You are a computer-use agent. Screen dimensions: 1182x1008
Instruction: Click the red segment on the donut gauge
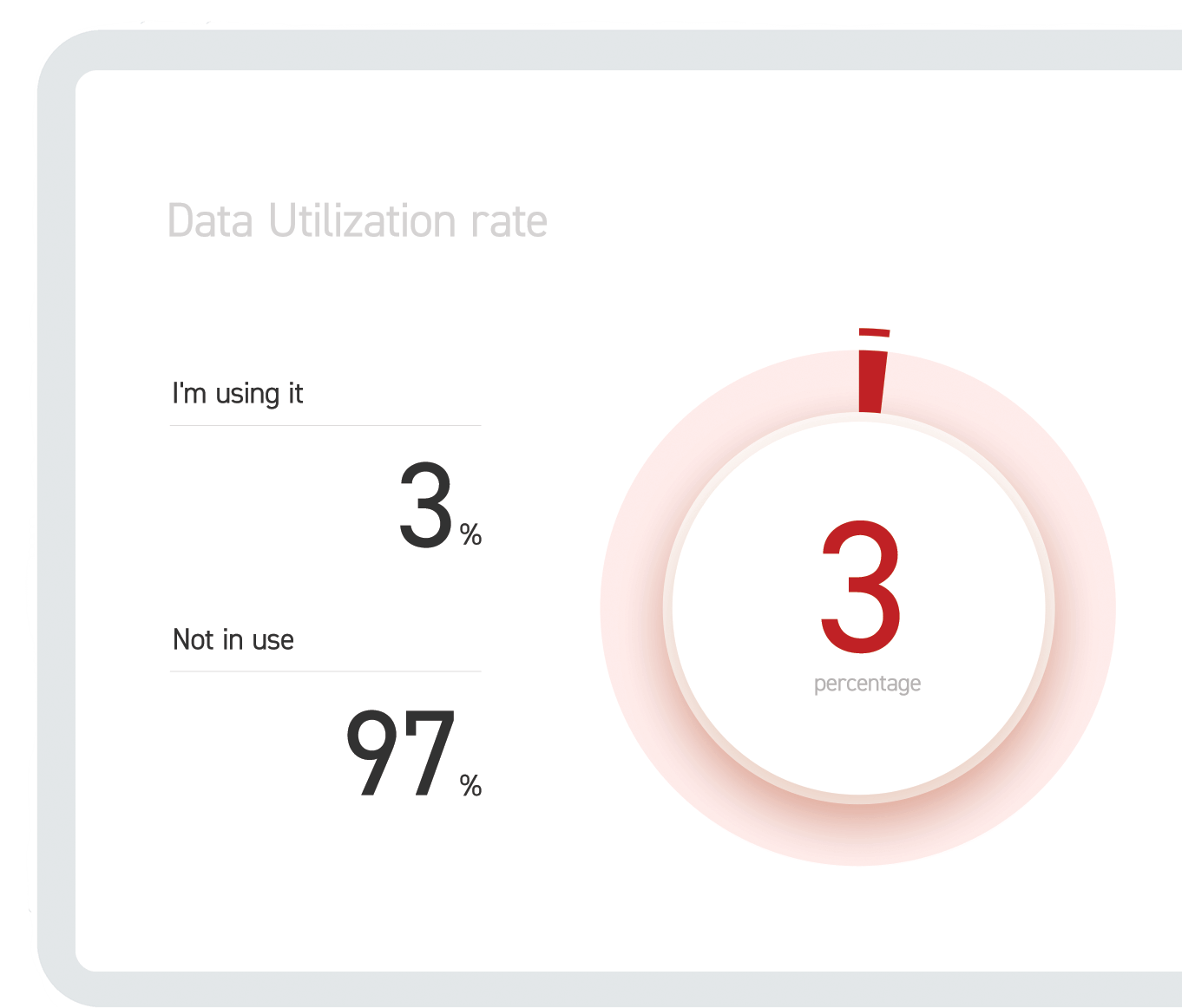point(872,382)
